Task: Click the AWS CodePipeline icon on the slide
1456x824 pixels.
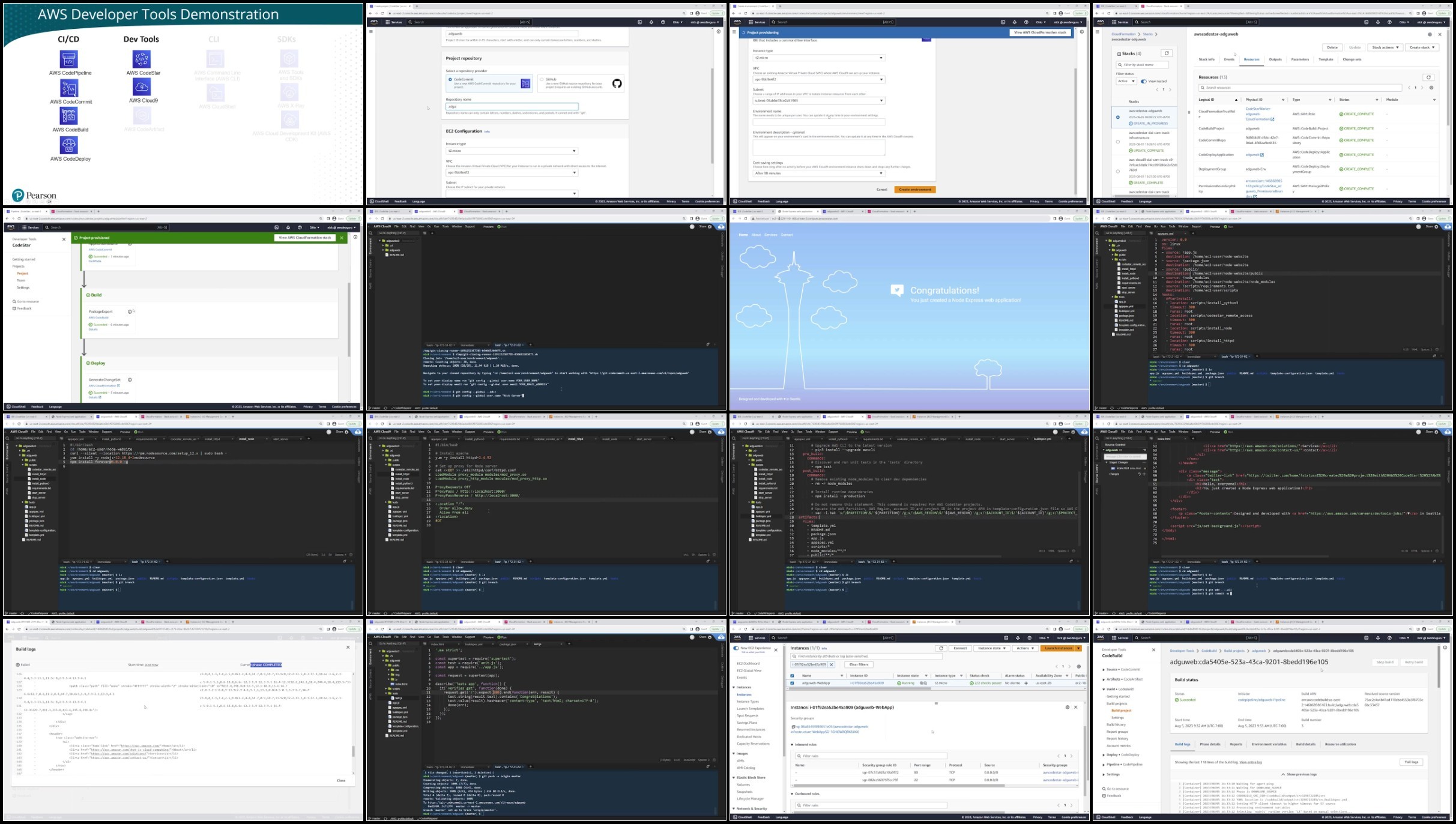Action: coord(69,59)
